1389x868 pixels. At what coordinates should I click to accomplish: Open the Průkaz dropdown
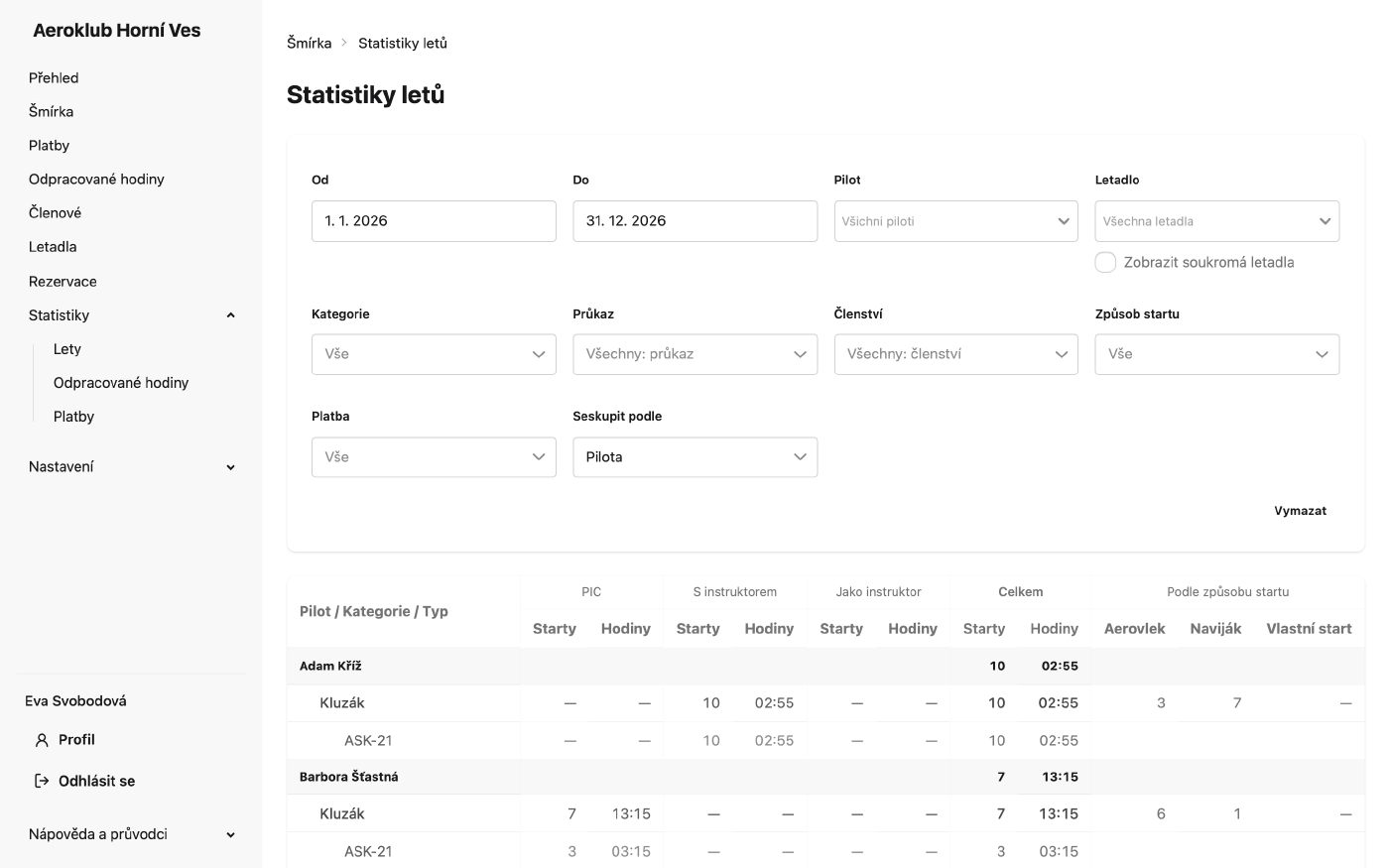click(x=694, y=354)
